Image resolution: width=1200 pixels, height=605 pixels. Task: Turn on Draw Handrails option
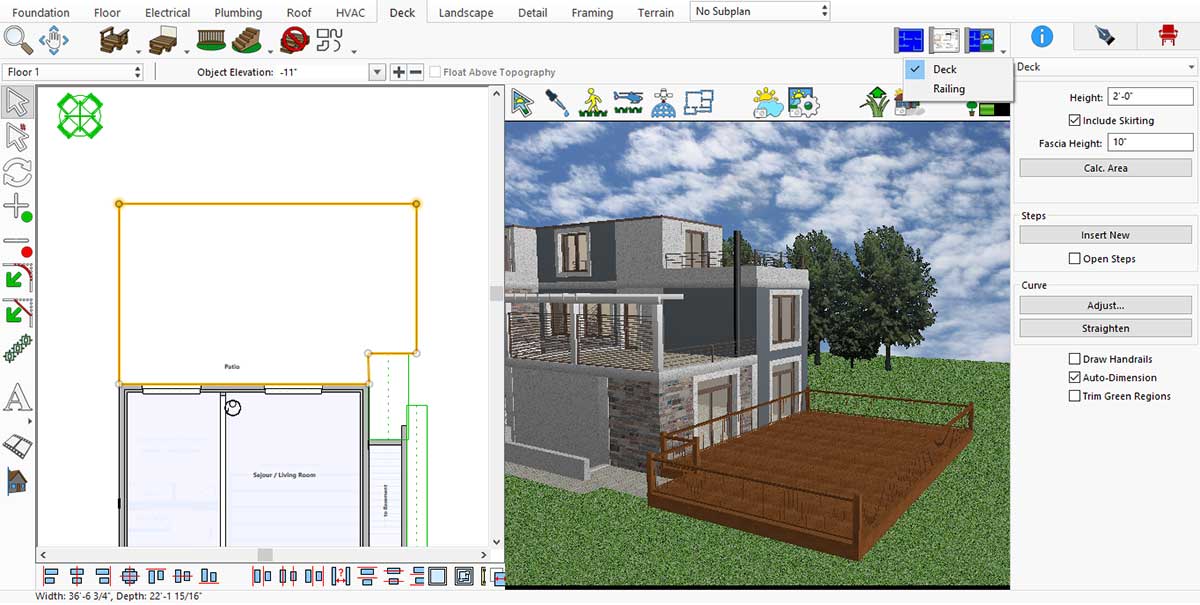tap(1074, 359)
